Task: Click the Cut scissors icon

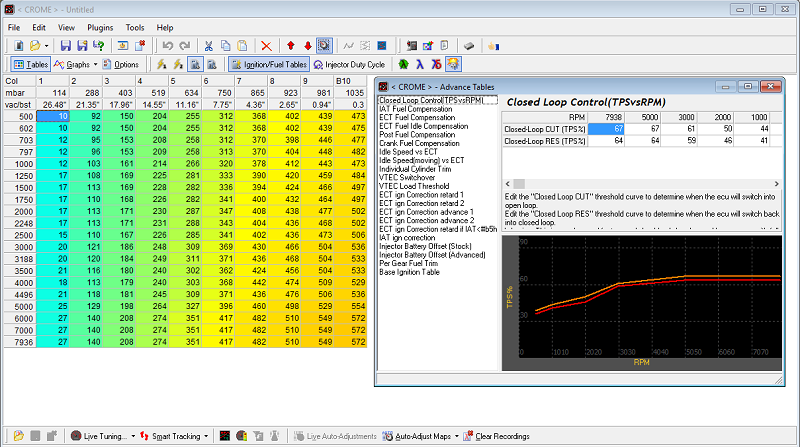Action: 208,46
